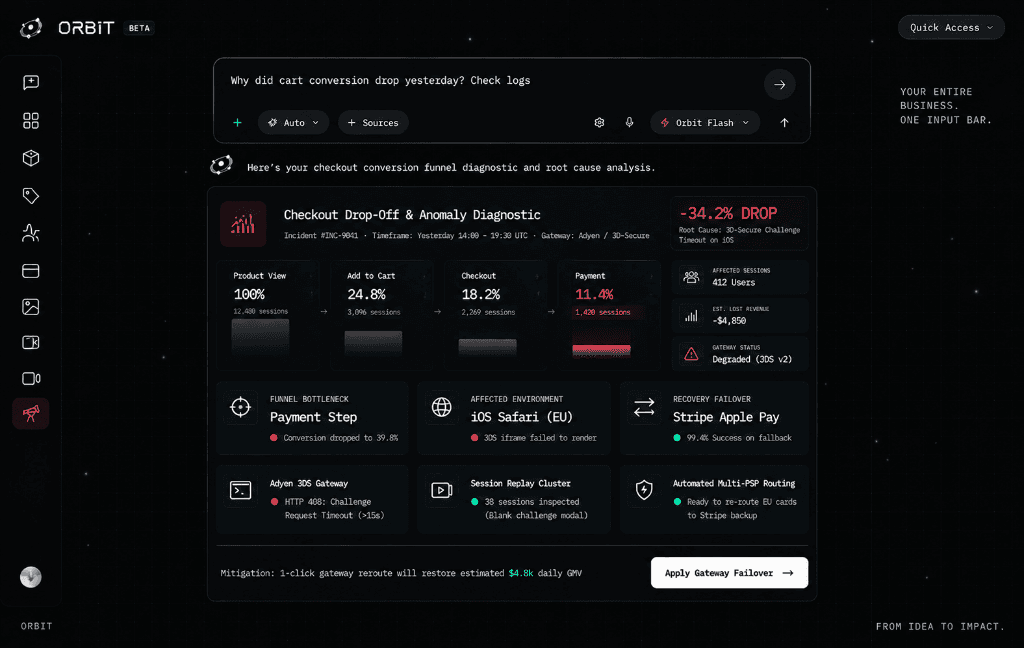Click the affected environment globe icon
This screenshot has height=648, width=1024.
(x=441, y=407)
